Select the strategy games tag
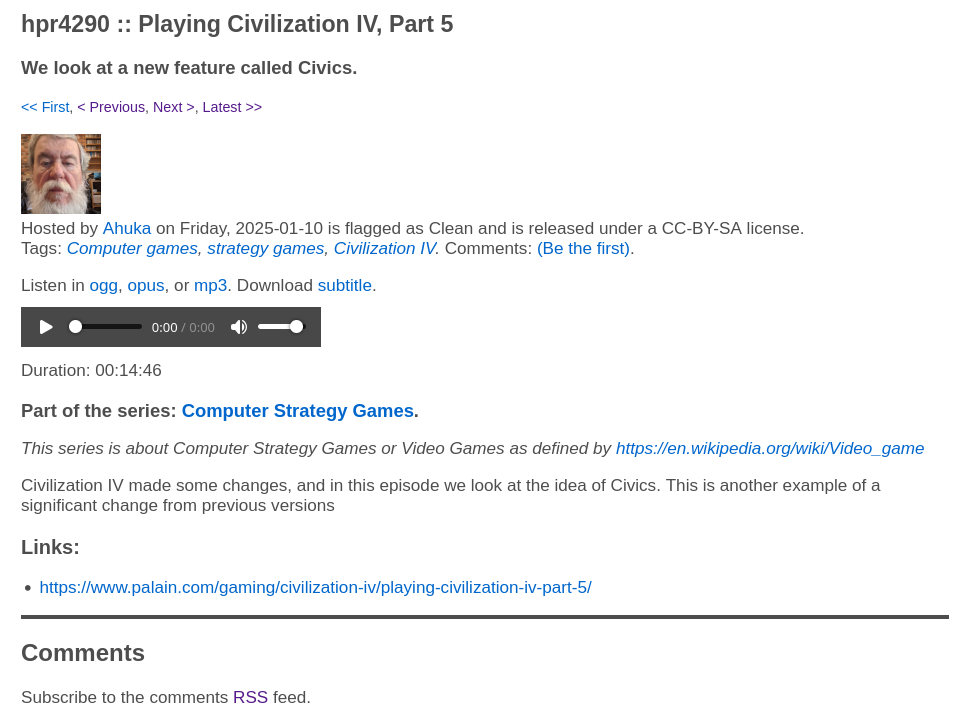 (266, 248)
